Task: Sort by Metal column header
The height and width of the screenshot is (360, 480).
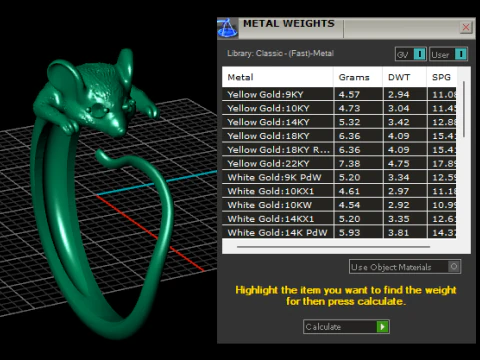Action: click(278, 77)
